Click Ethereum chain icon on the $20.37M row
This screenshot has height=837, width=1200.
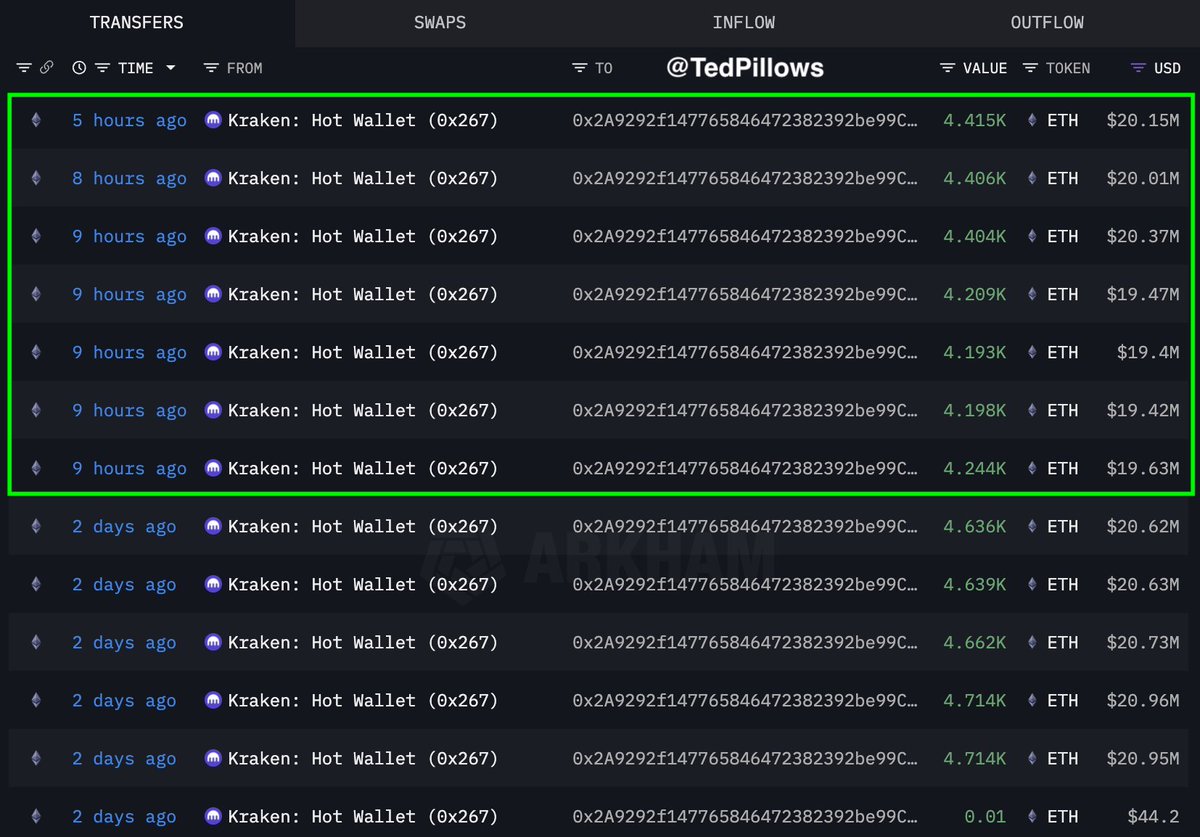[37, 236]
